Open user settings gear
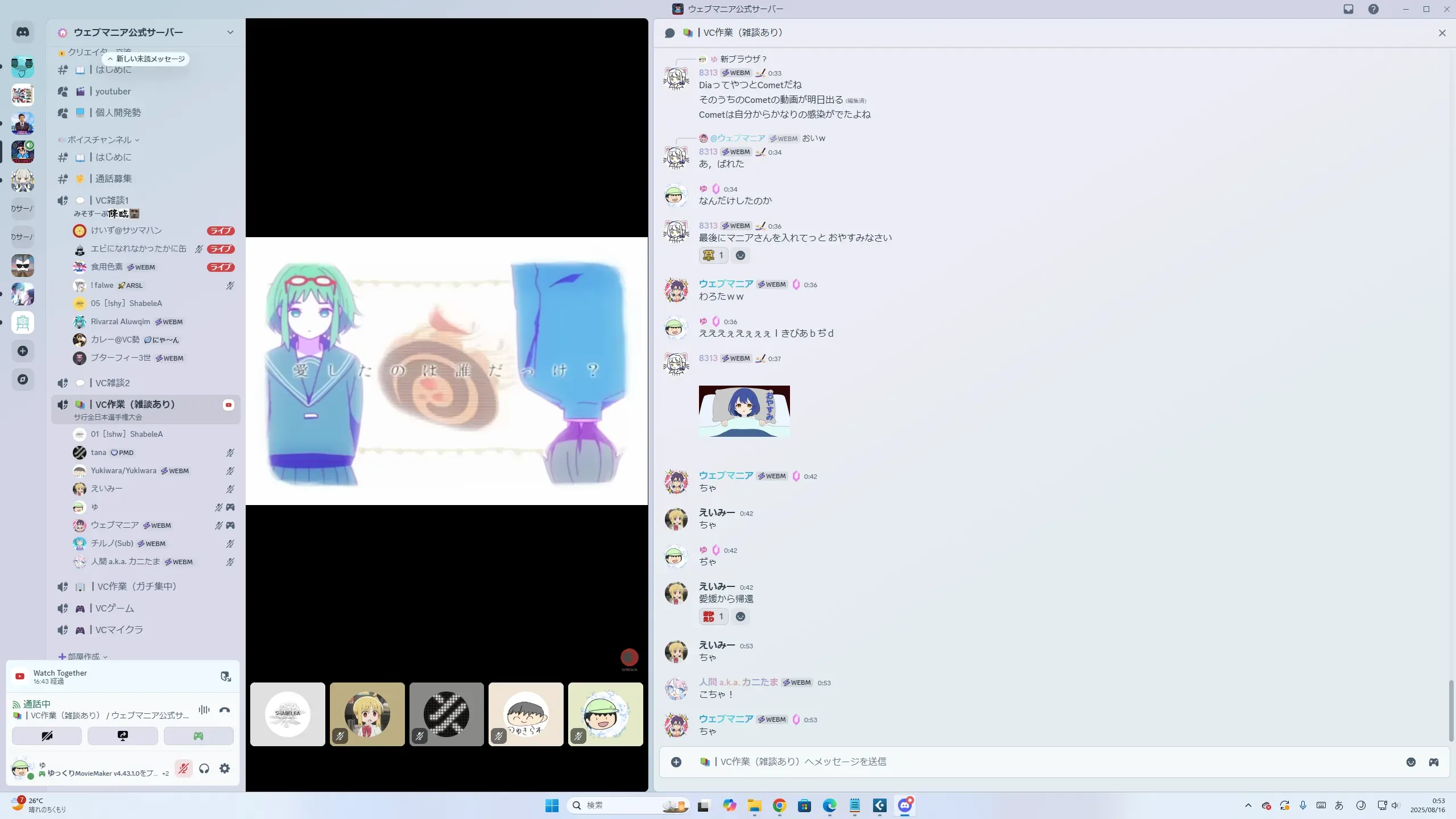 [x=225, y=768]
